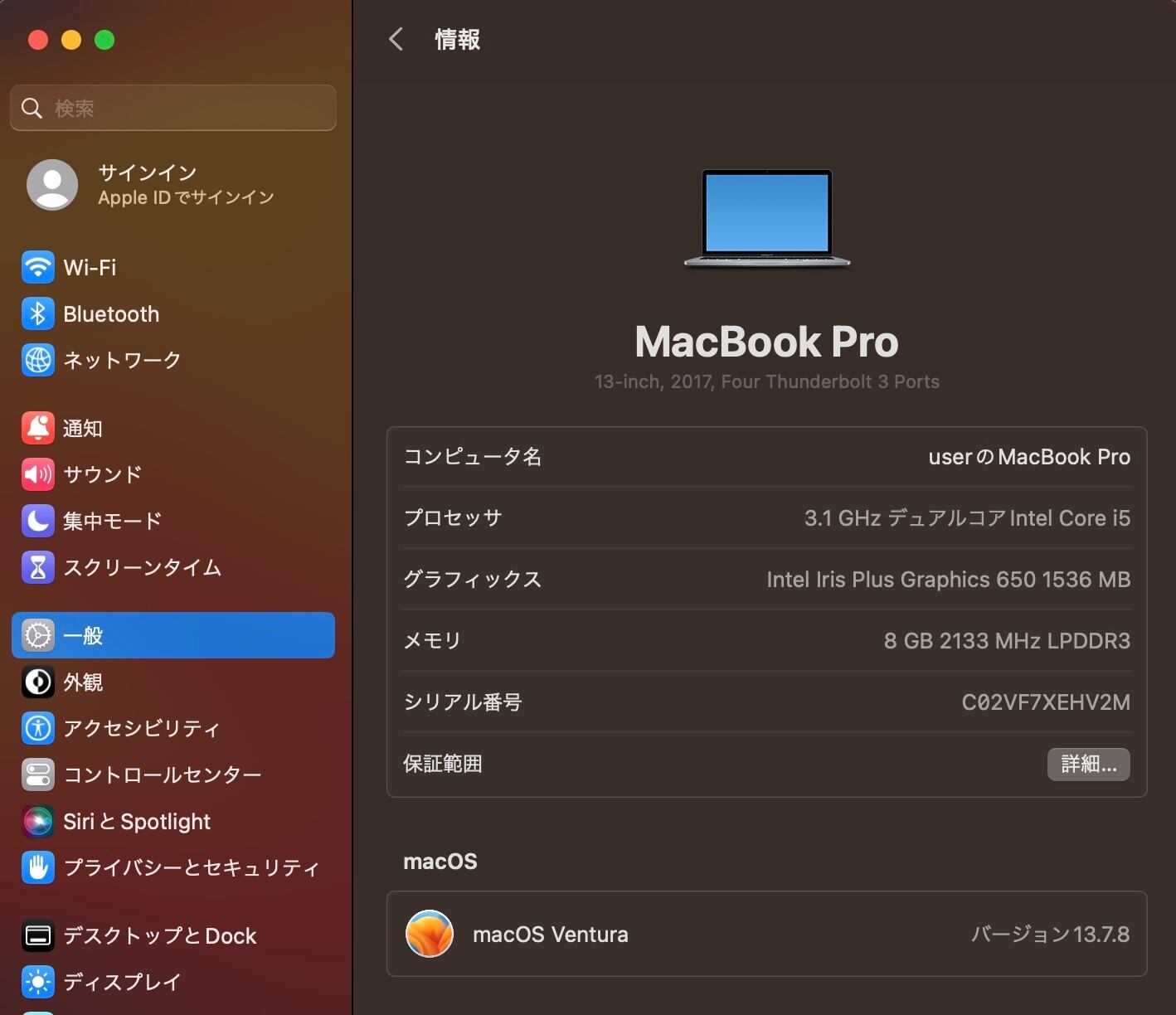The height and width of the screenshot is (1015, 1176).
Task: Click the プロセッサ row label
Action: point(453,518)
